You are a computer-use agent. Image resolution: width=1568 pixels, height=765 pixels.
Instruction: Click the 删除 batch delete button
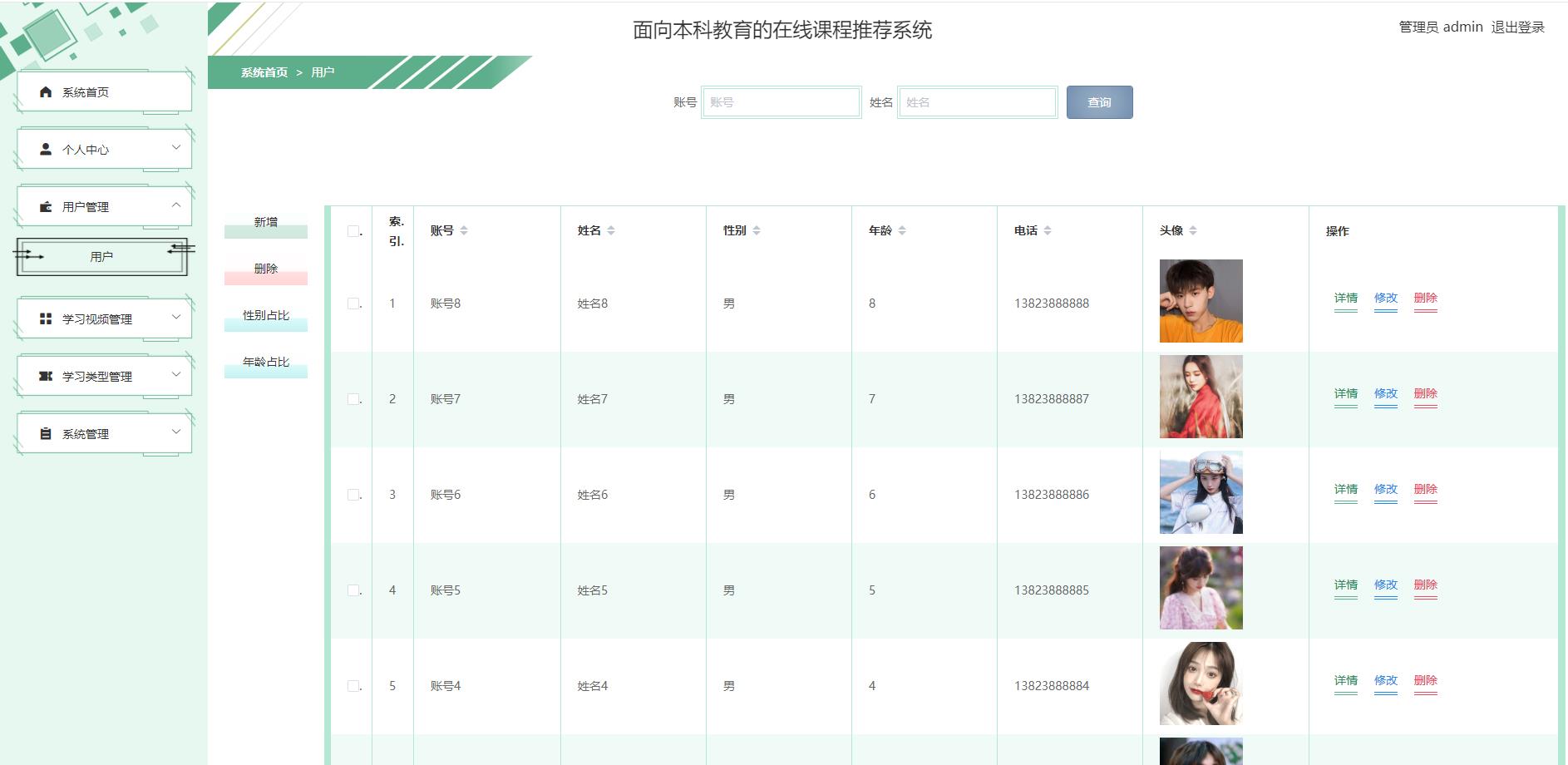[266, 269]
